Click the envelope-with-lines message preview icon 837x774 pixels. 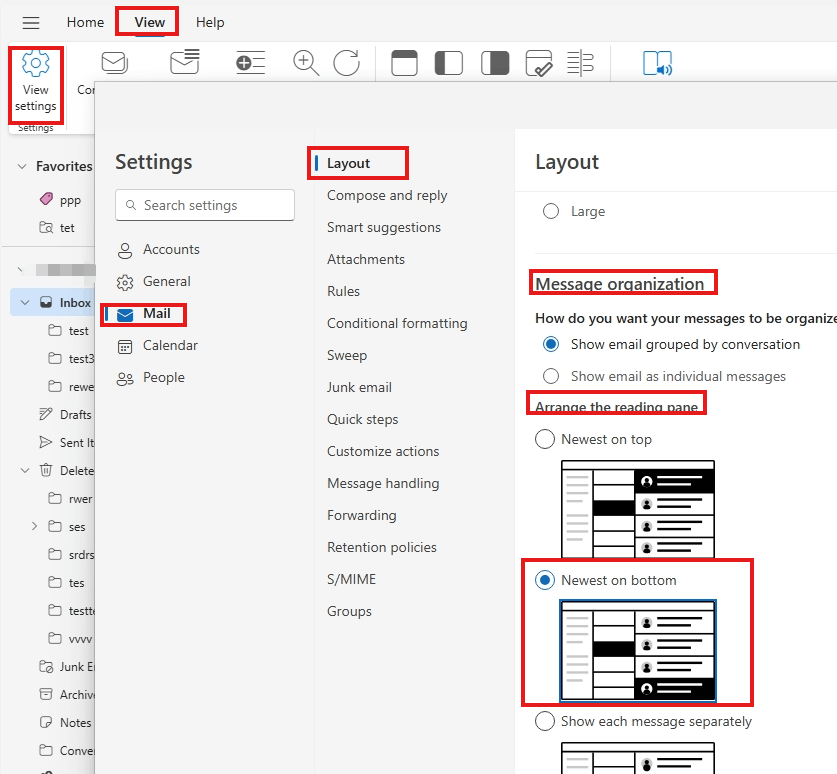[185, 62]
